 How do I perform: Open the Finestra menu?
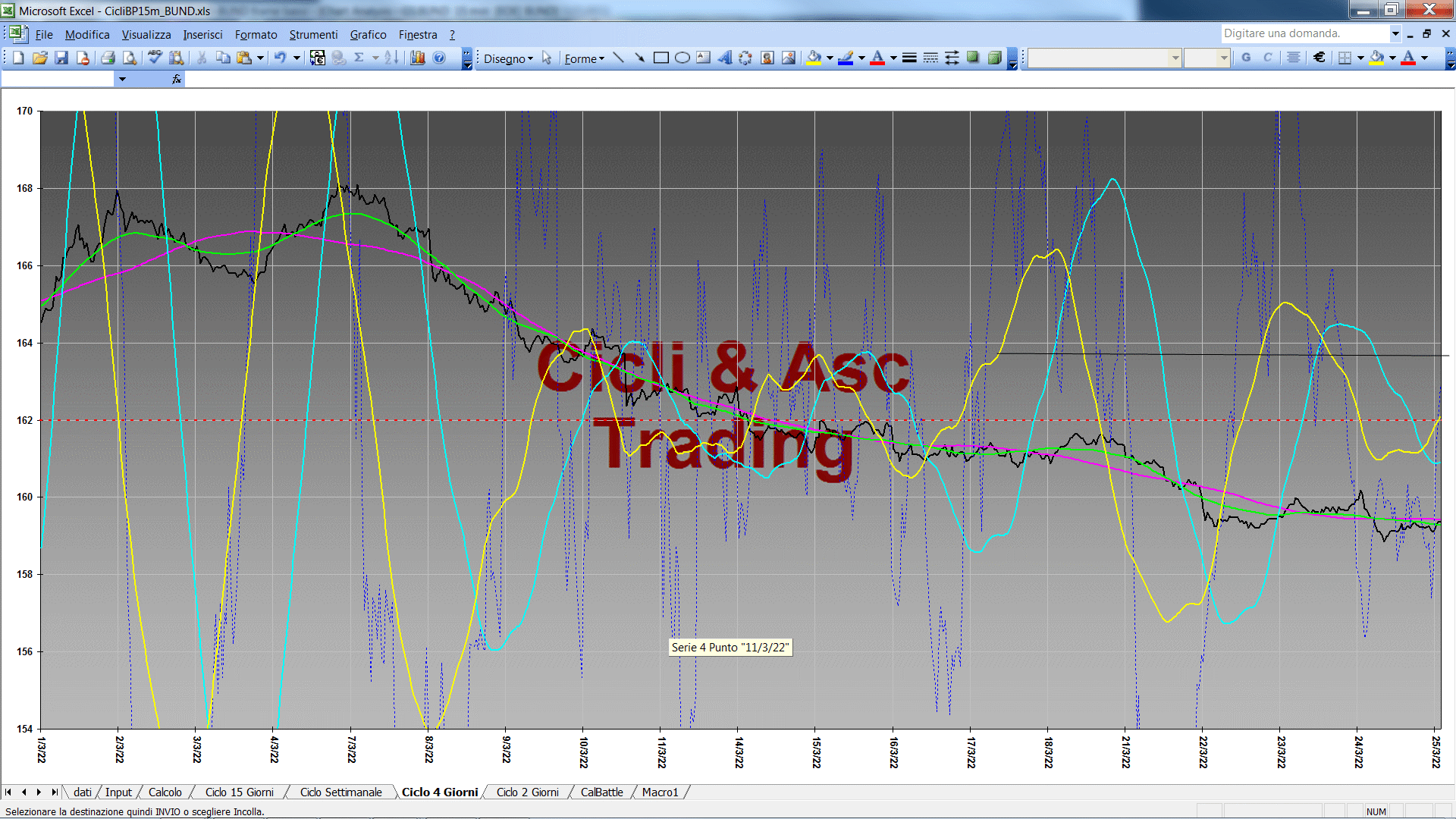point(418,35)
